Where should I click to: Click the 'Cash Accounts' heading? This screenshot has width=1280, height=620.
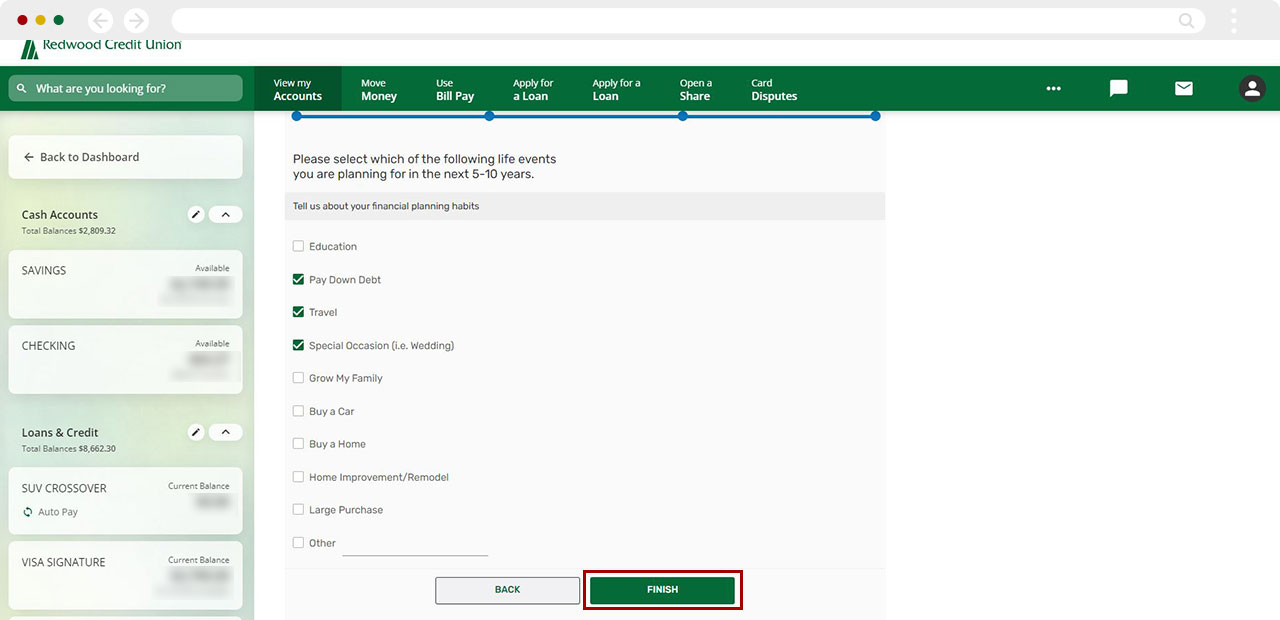click(60, 215)
